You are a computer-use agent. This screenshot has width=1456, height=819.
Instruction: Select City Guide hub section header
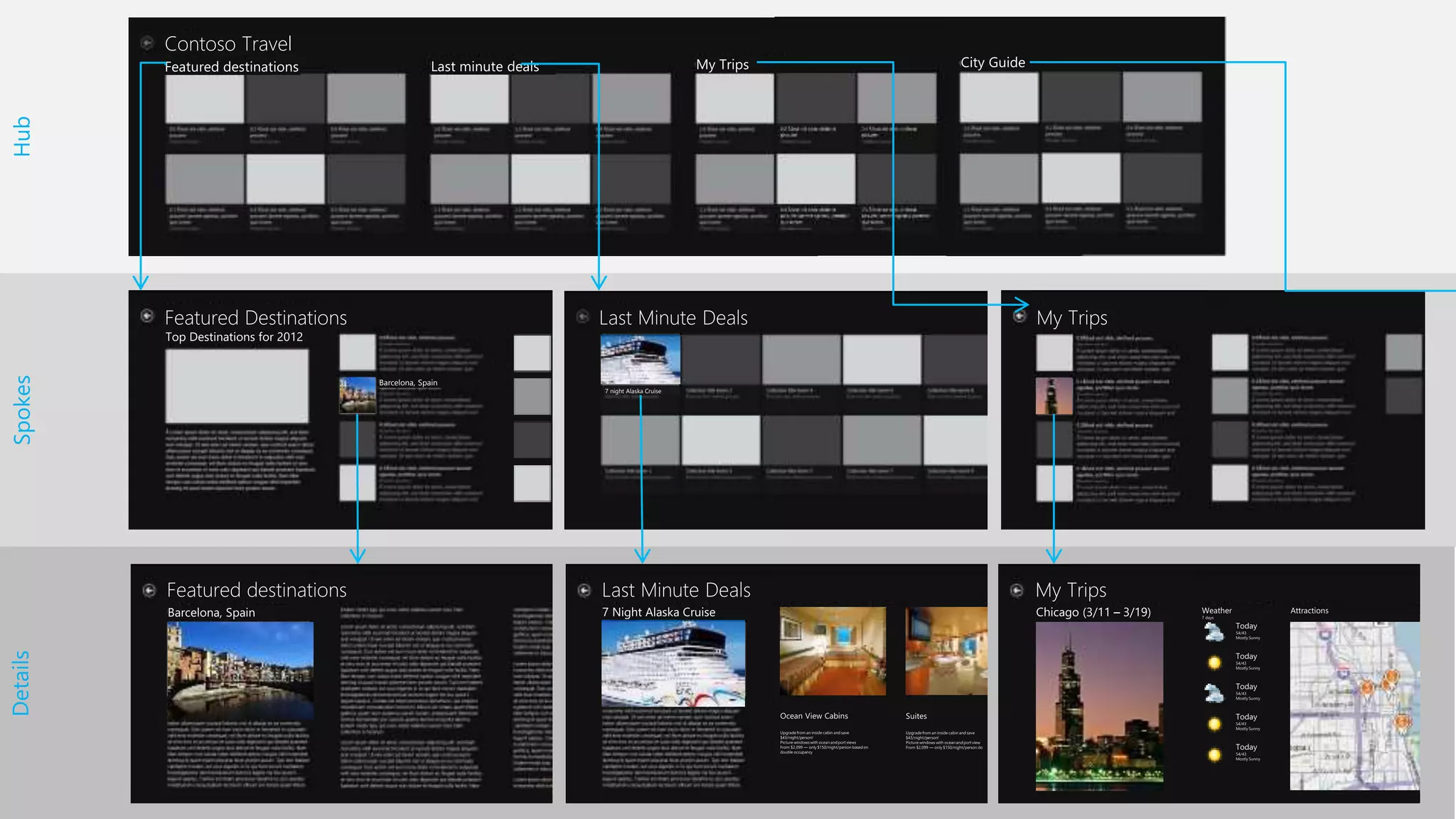tap(992, 63)
